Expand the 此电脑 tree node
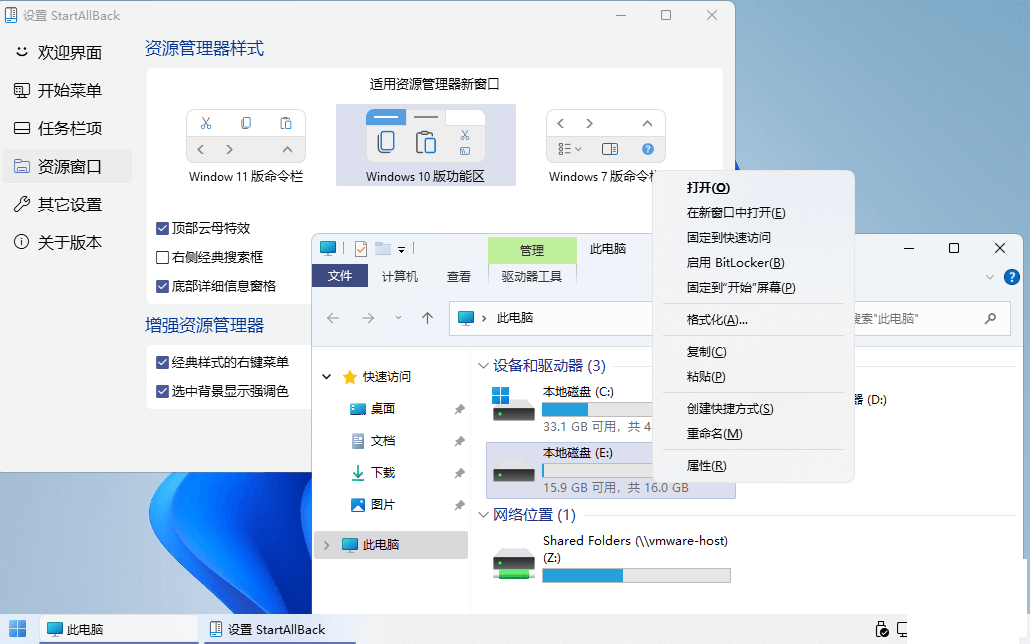This screenshot has width=1030, height=644. pyautogui.click(x=326, y=545)
